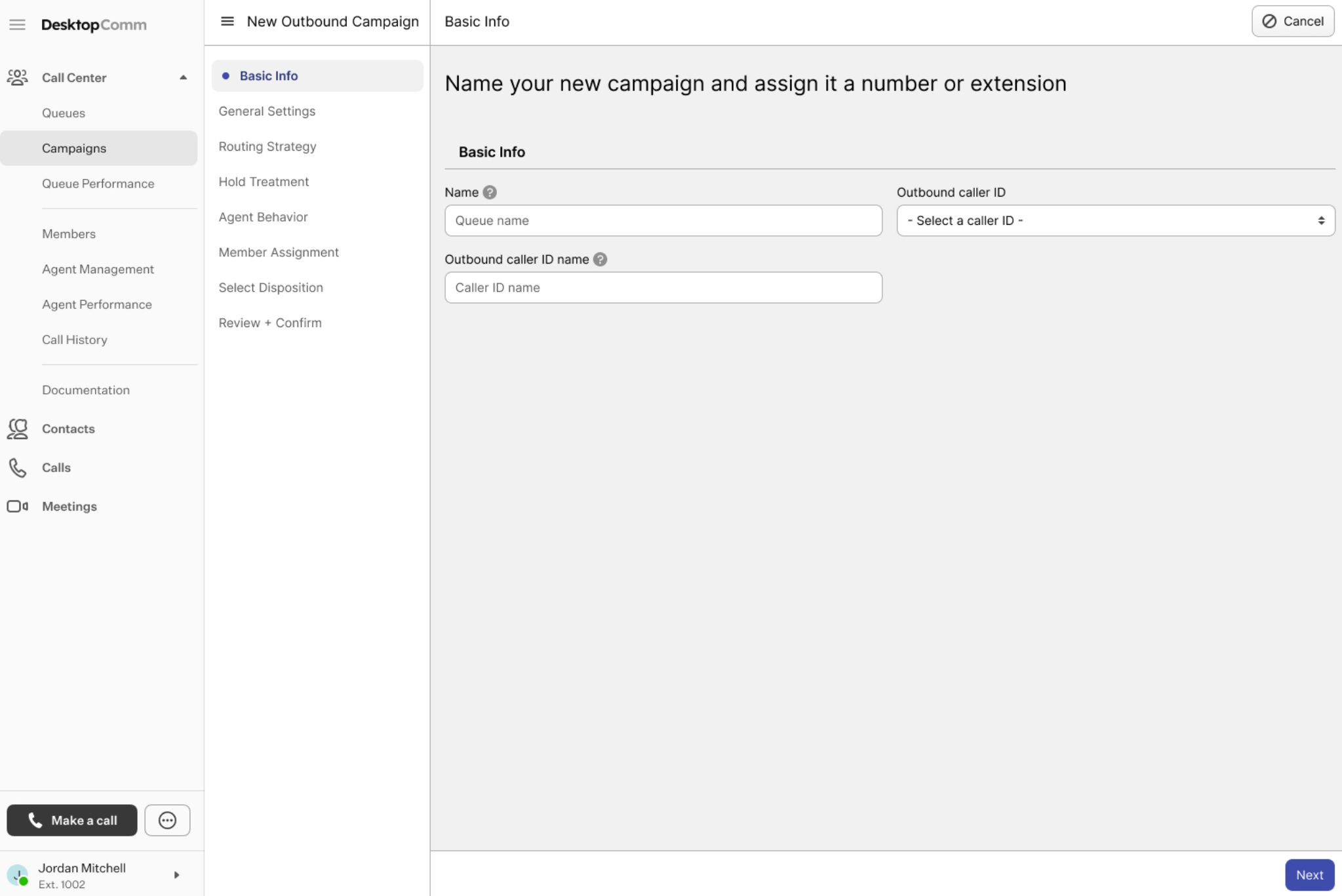
Task: Open the Routing Strategy step
Action: 267,147
